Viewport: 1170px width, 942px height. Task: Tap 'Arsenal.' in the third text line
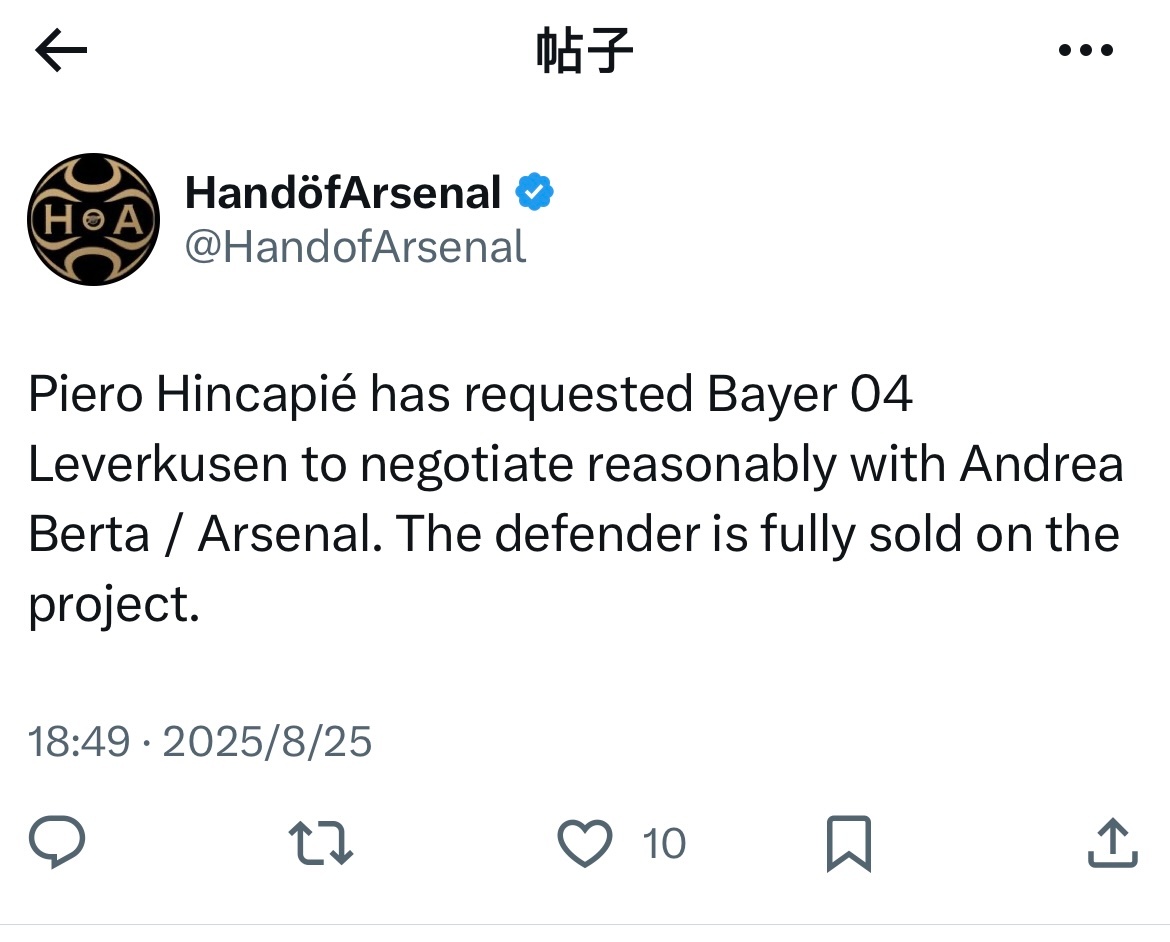tap(290, 534)
